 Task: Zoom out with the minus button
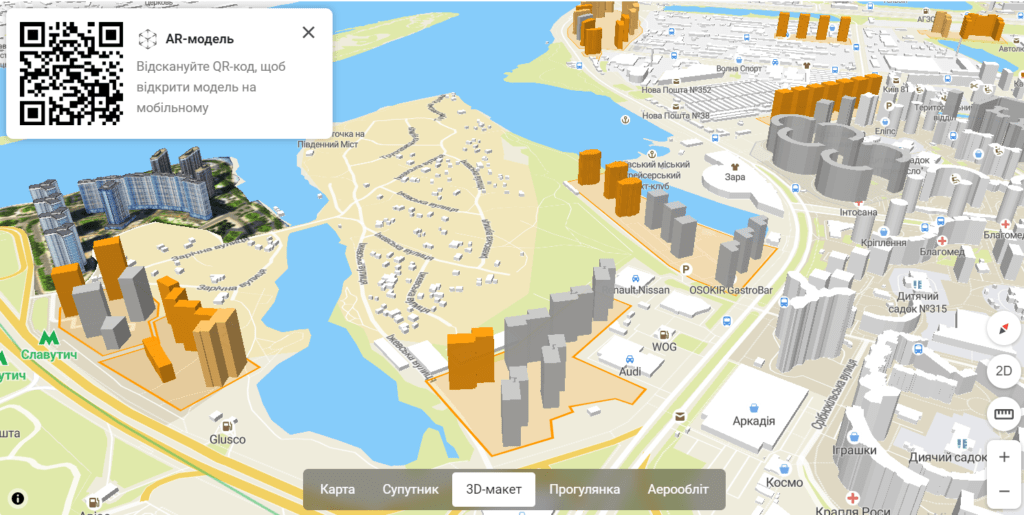pyautogui.click(x=1003, y=491)
